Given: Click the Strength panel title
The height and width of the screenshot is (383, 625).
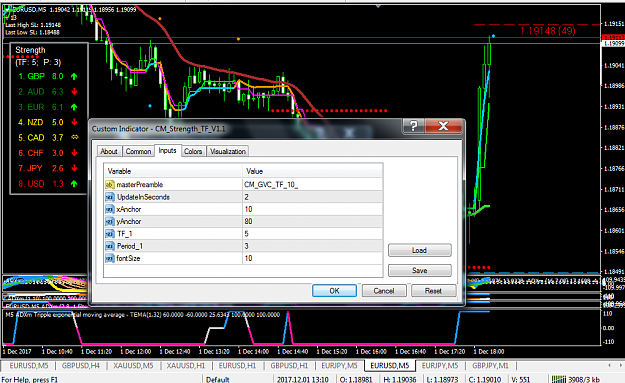Looking at the screenshot, I should point(30,50).
